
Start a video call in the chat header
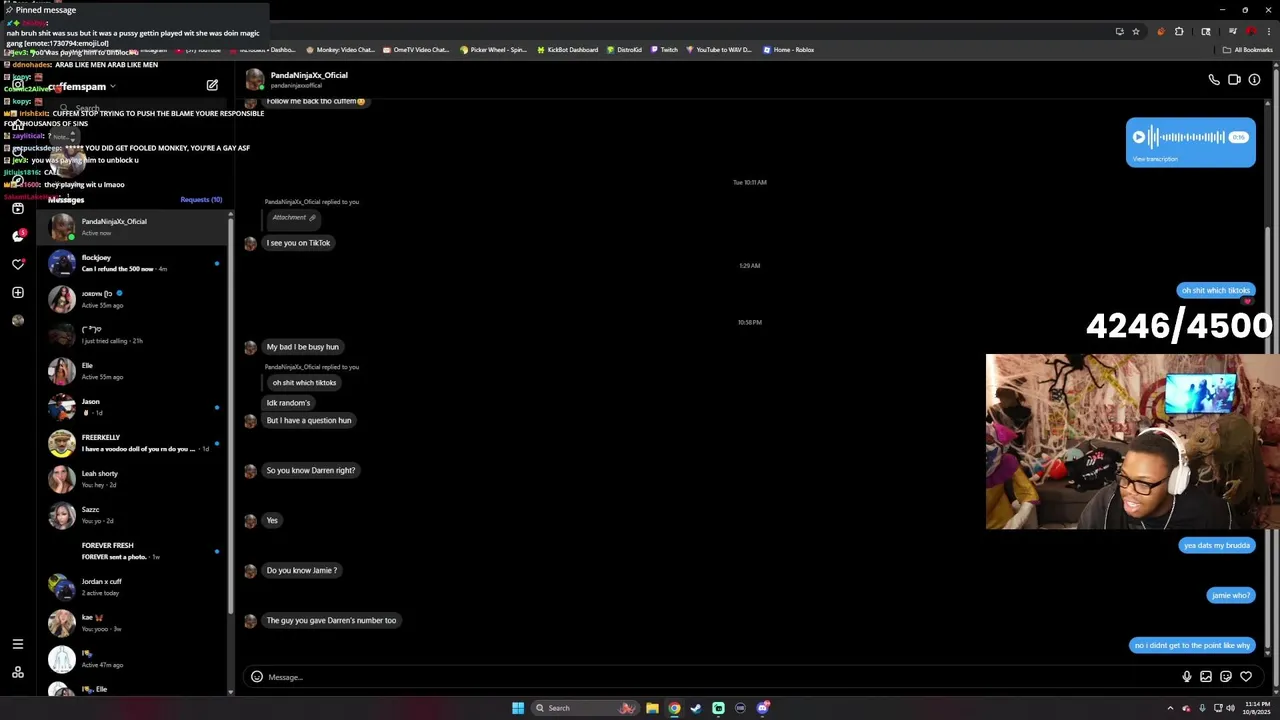point(1234,80)
